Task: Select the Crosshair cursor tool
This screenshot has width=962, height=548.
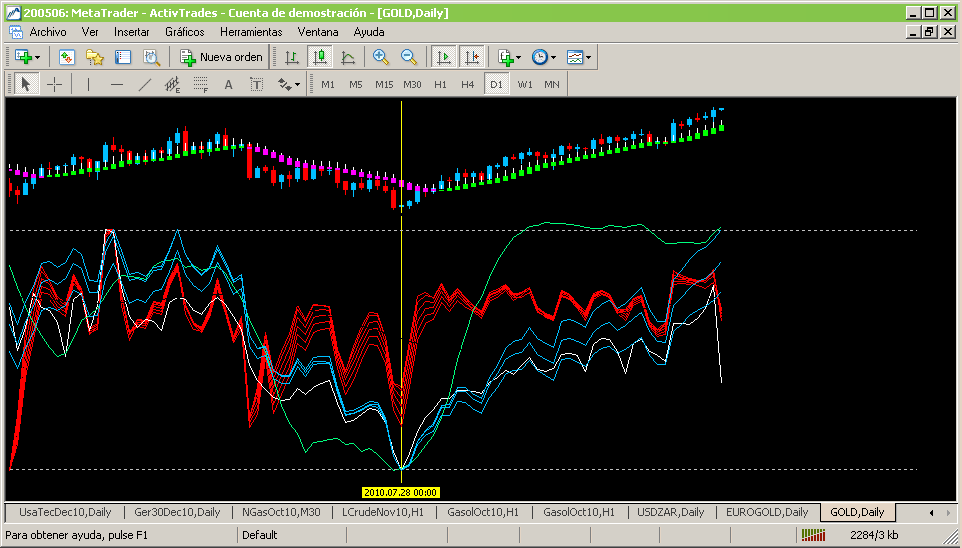Action: [x=54, y=84]
